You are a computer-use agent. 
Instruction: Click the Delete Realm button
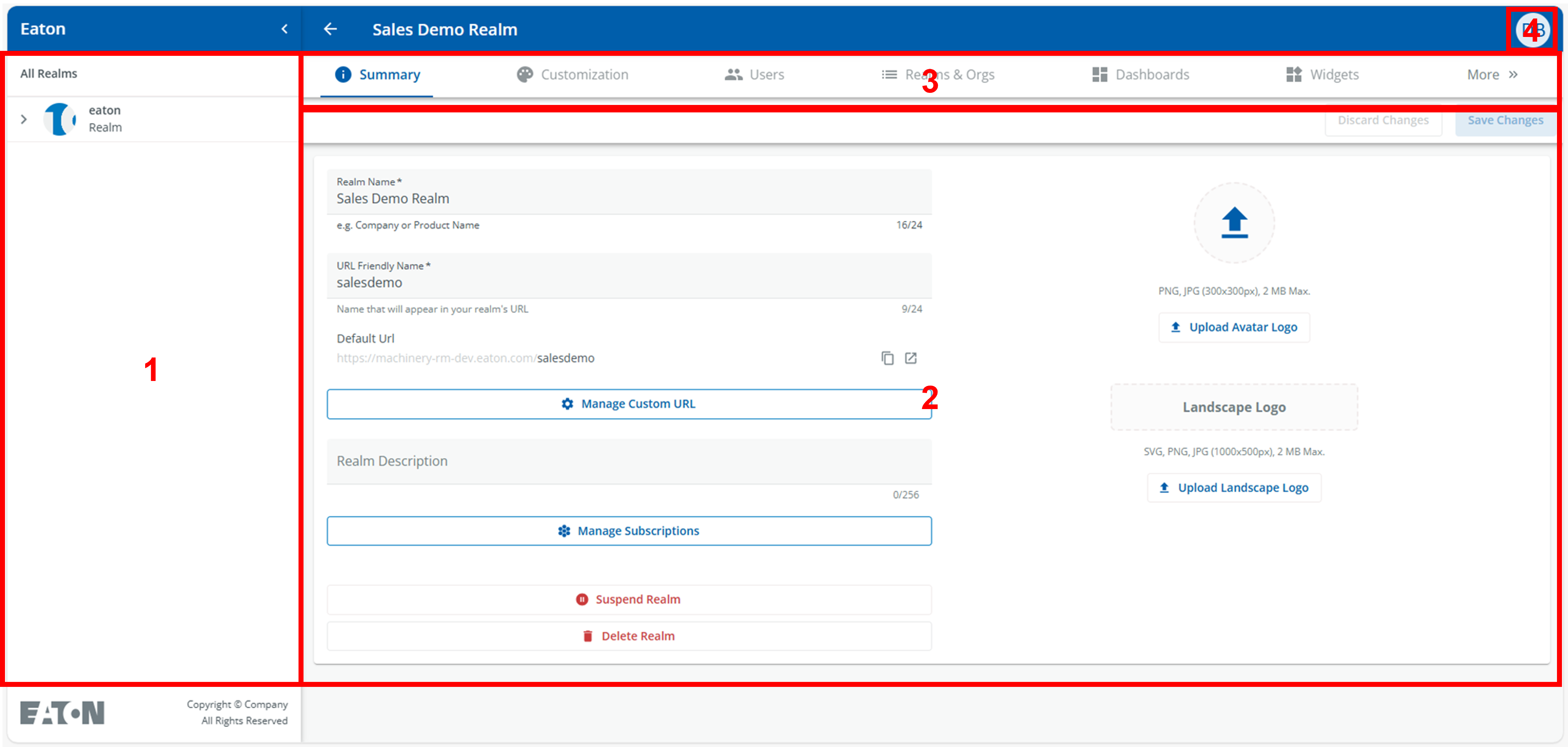[x=629, y=636]
